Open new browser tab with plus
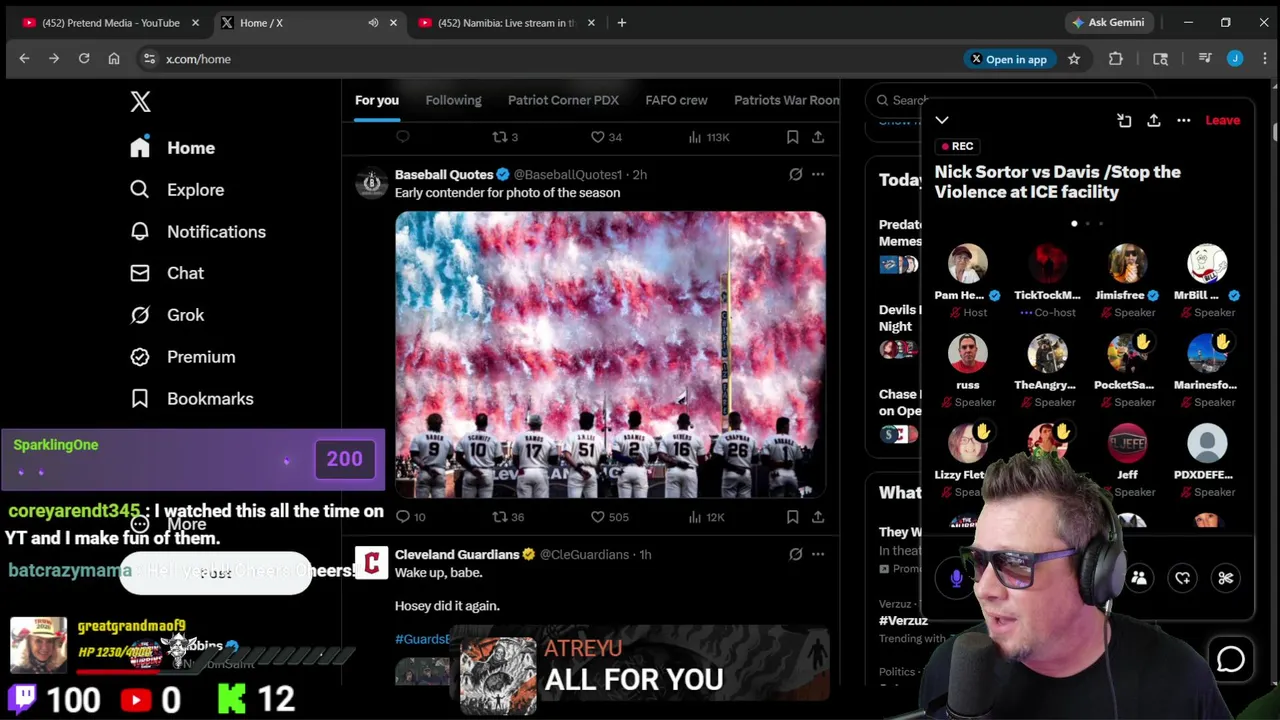The image size is (1280, 720). tap(622, 23)
